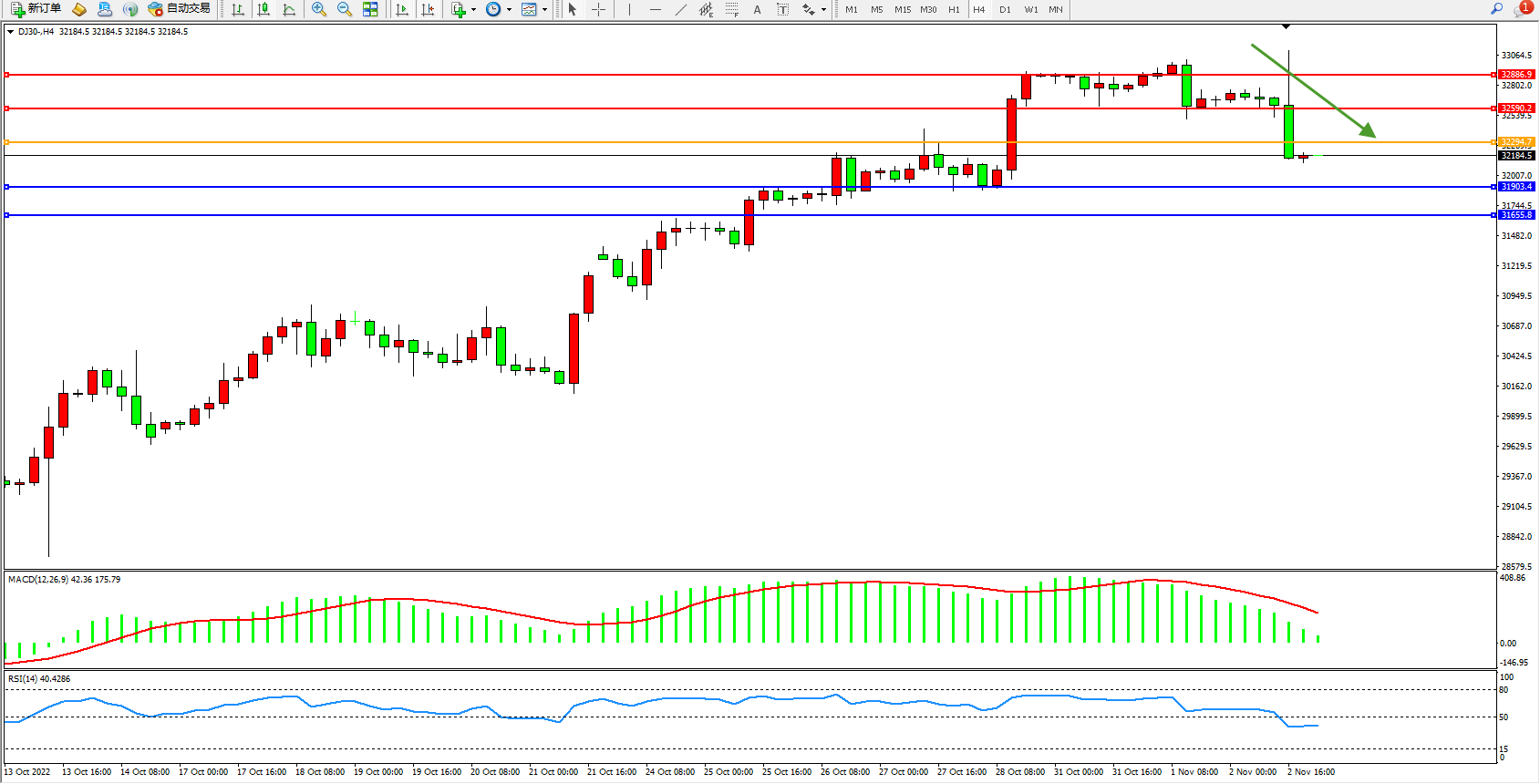Viewport: 1540px width, 784px height.
Task: Open the chart templates dropdown
Action: (x=544, y=10)
